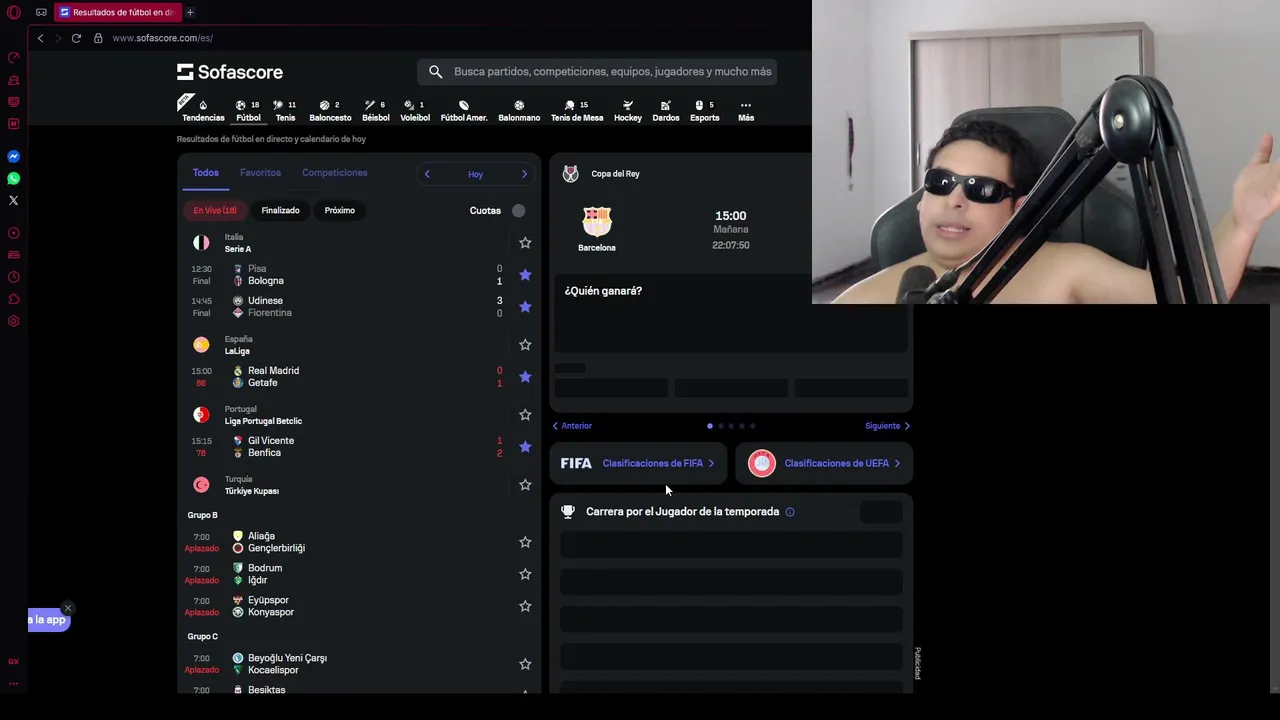Click the search magnifier icon
This screenshot has height=720, width=1280.
(435, 72)
